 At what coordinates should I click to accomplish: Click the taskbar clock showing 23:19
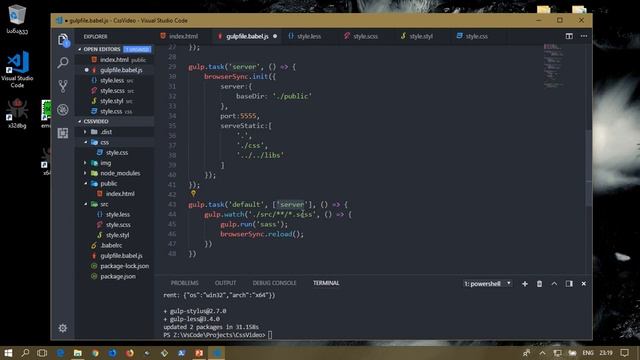(606, 353)
